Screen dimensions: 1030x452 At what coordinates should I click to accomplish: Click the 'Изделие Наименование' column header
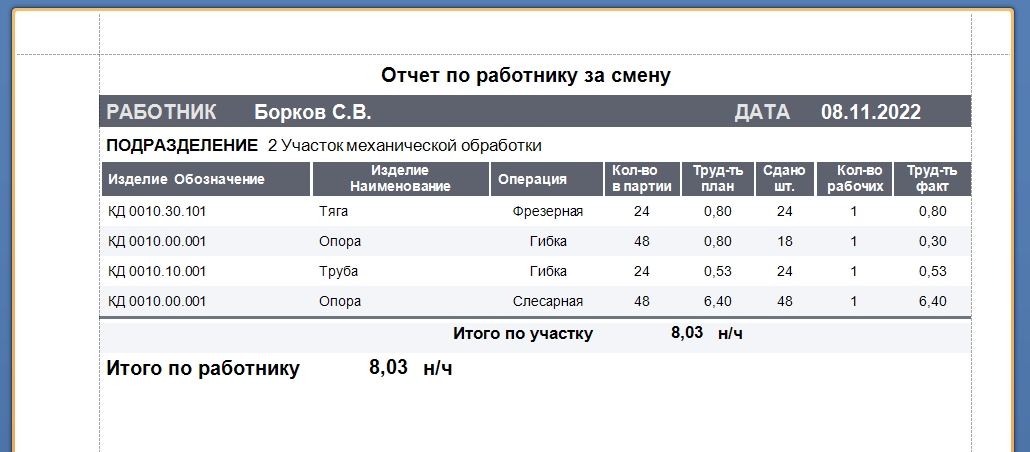coord(400,179)
